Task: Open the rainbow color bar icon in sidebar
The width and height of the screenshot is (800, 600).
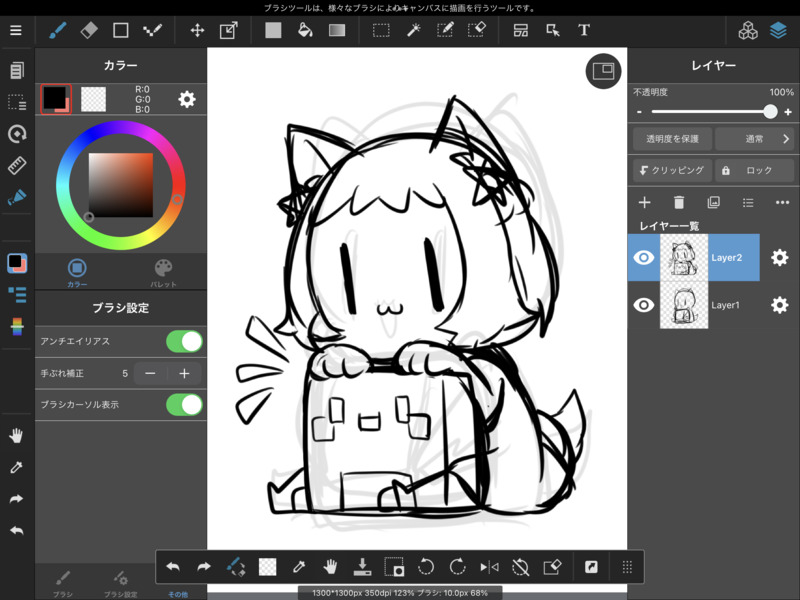Action: point(17,326)
